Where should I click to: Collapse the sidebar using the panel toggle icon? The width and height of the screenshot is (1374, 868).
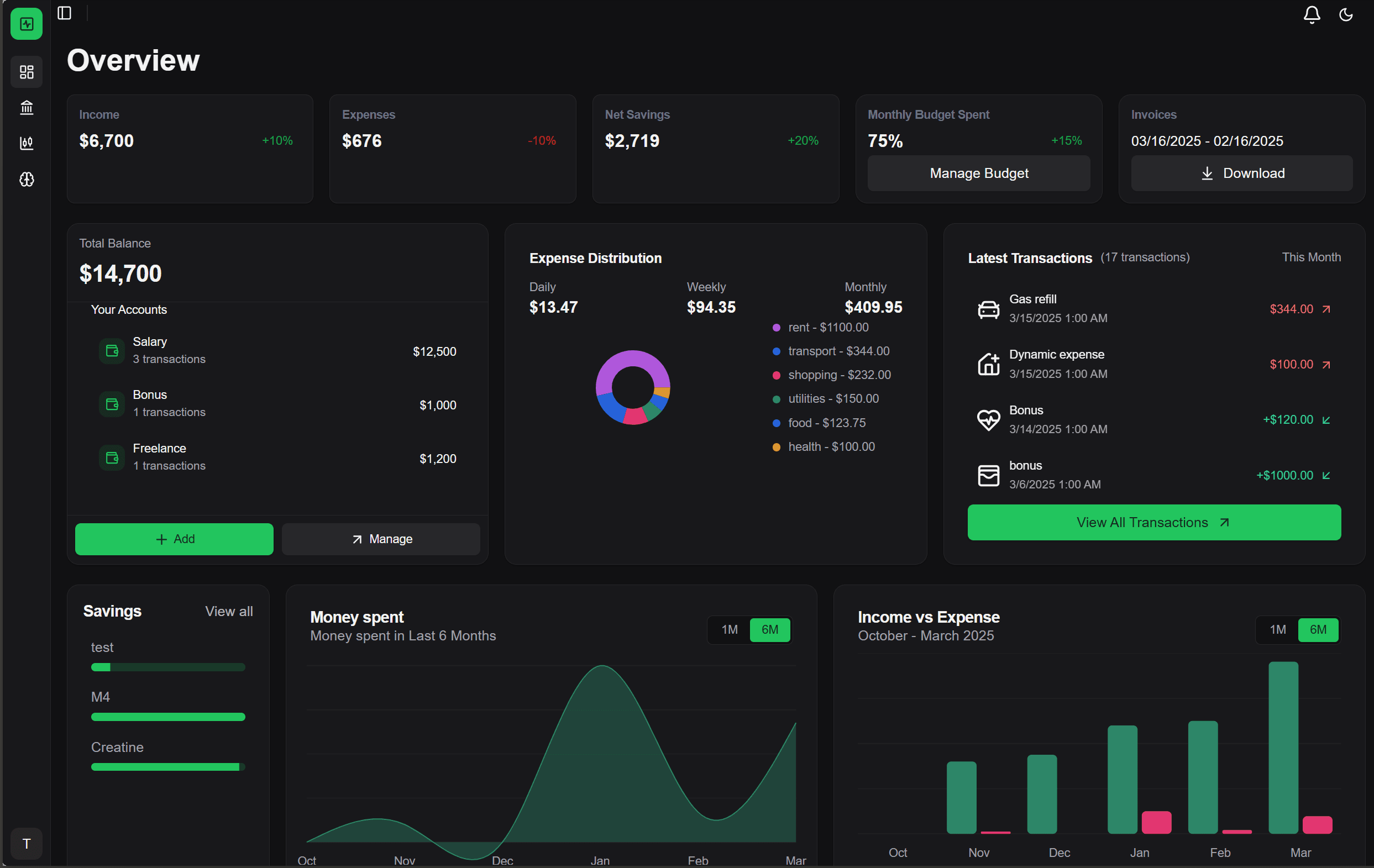click(64, 13)
